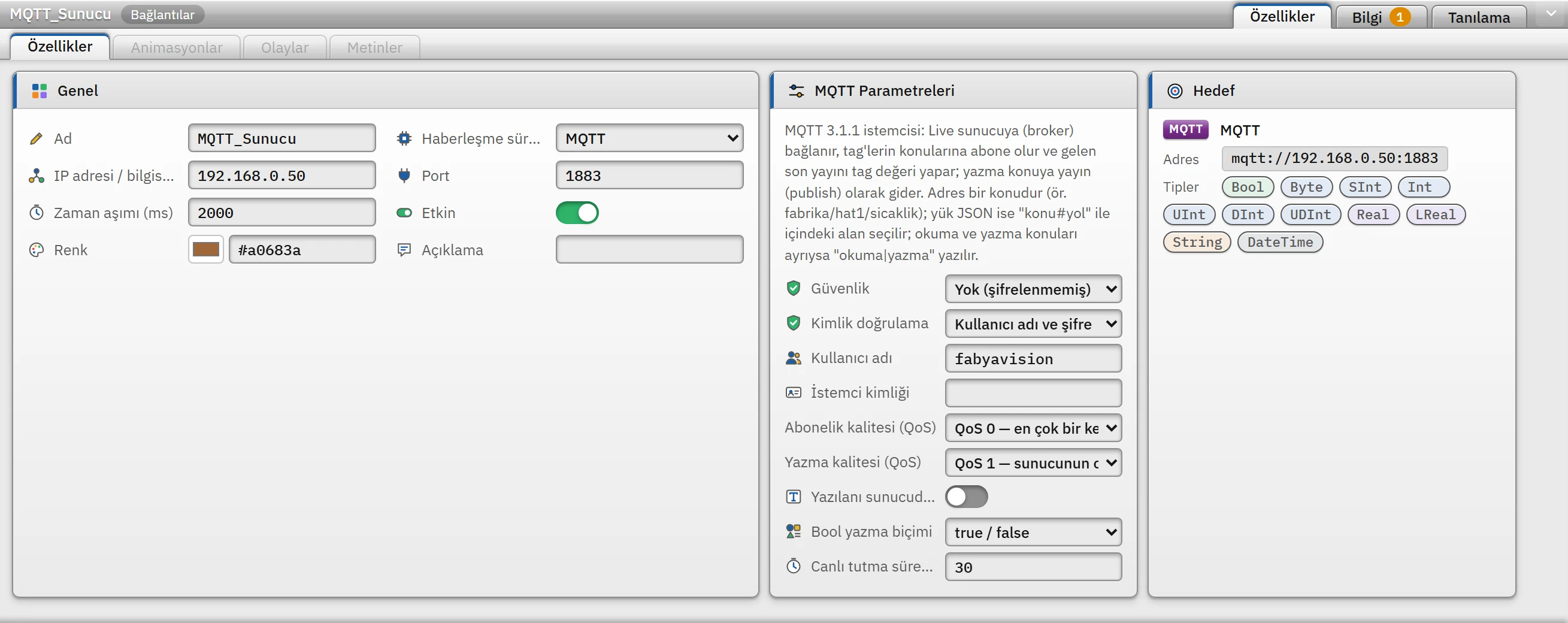Collapse the panel with the top-right chevron
Screen dimensions: 1568x623
click(1551, 14)
